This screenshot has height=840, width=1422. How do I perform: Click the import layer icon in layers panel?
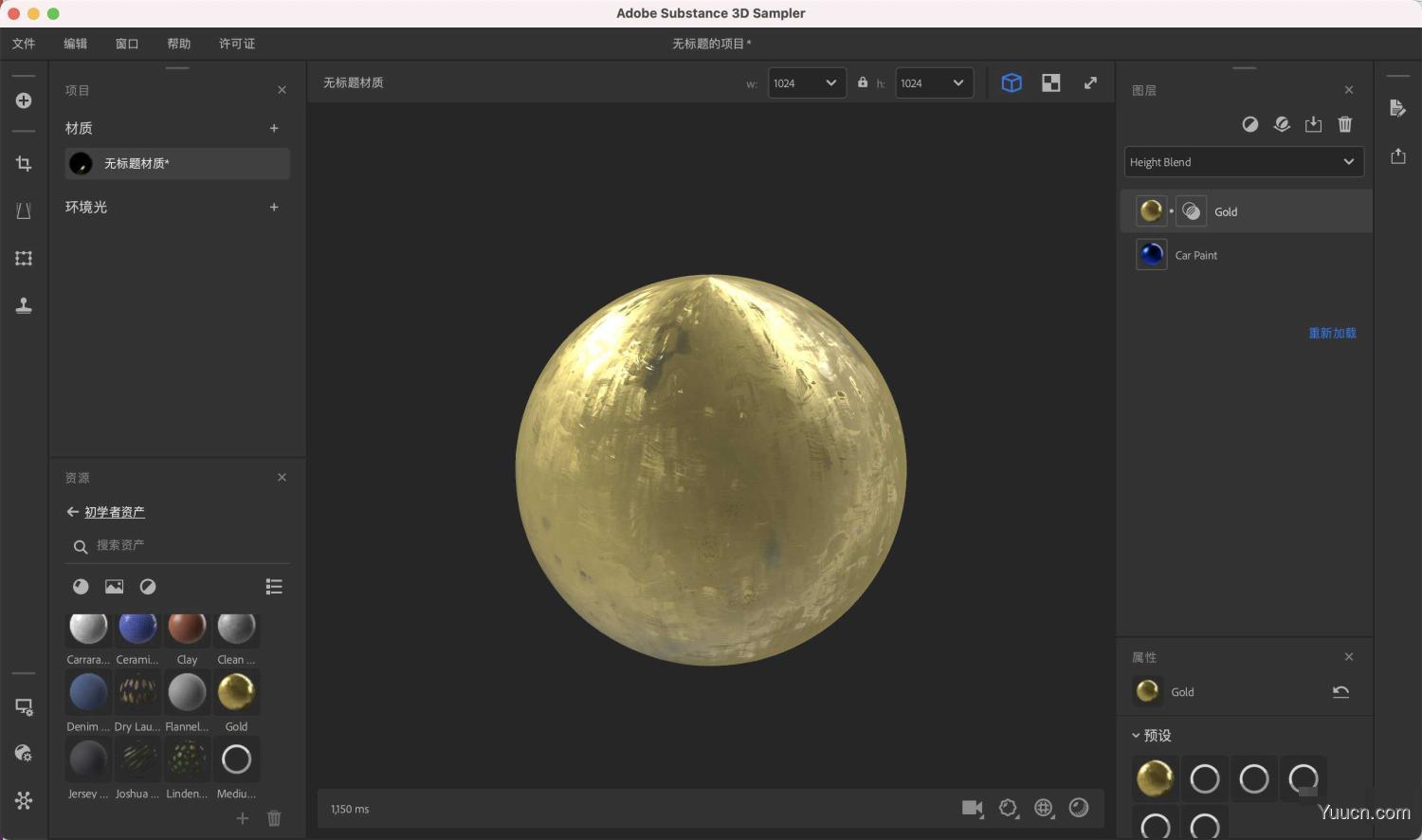click(x=1313, y=124)
